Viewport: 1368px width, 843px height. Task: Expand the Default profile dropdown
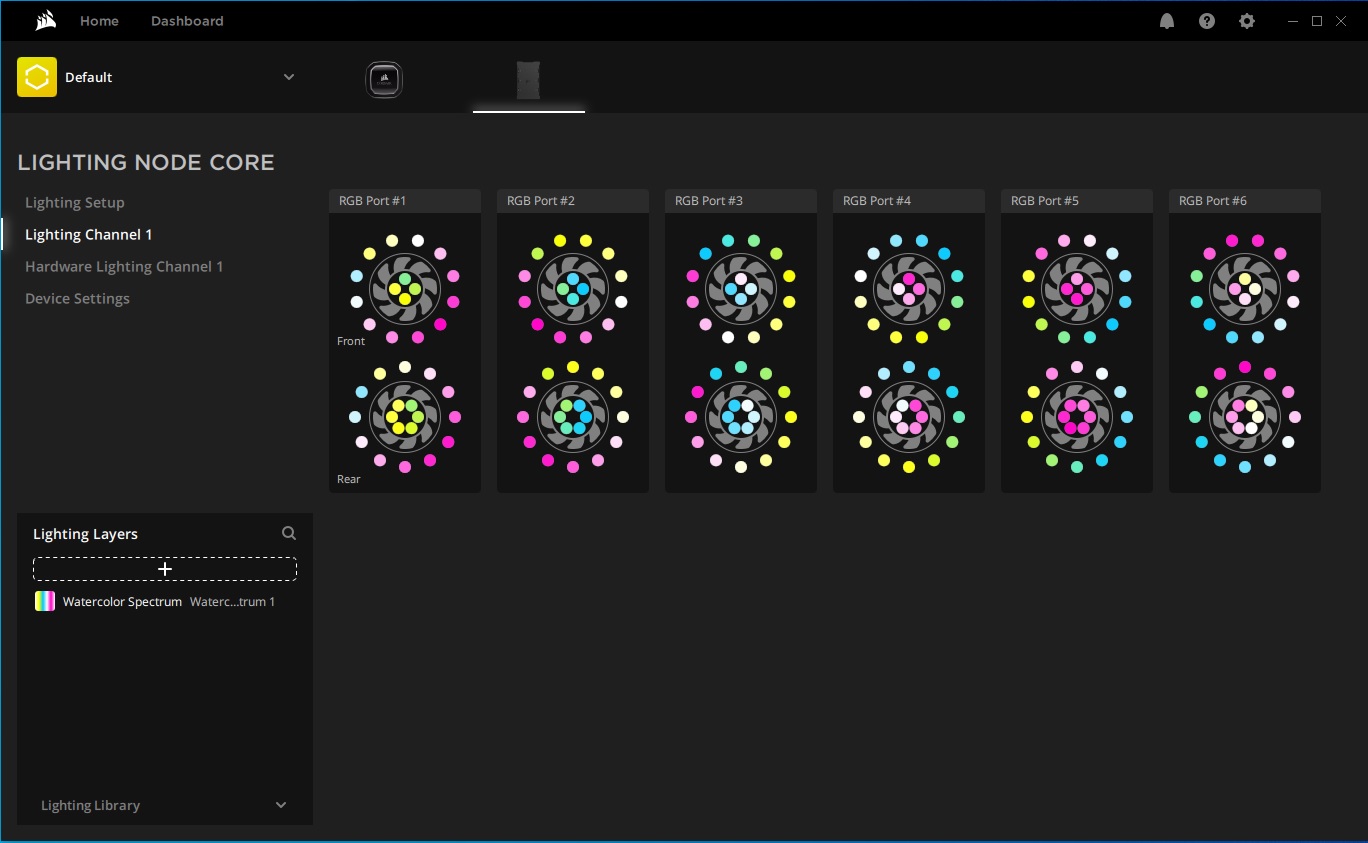(289, 77)
